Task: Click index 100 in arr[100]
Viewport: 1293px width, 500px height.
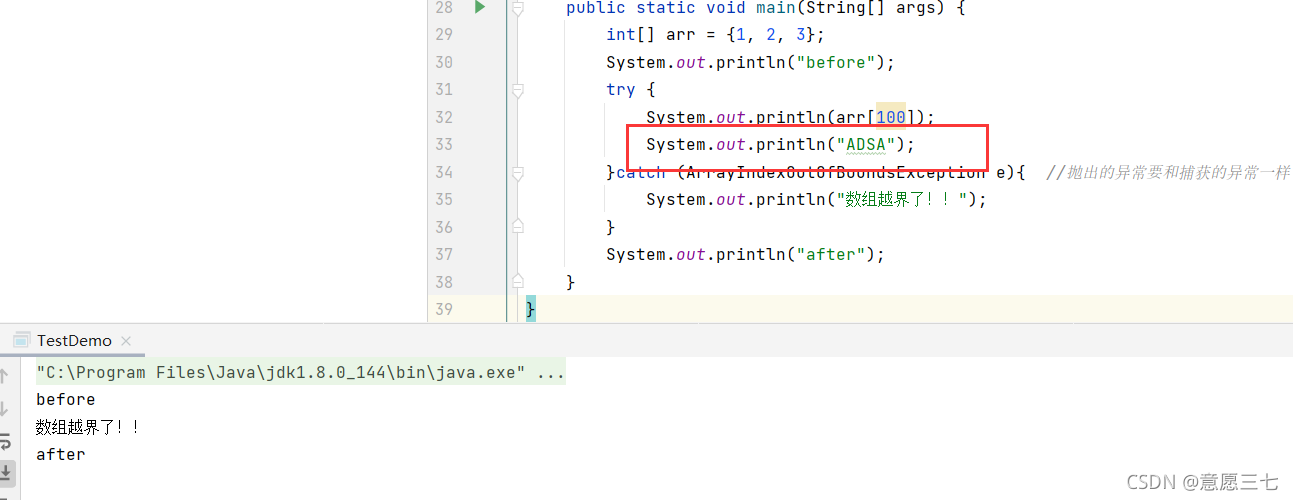Action: (x=890, y=117)
